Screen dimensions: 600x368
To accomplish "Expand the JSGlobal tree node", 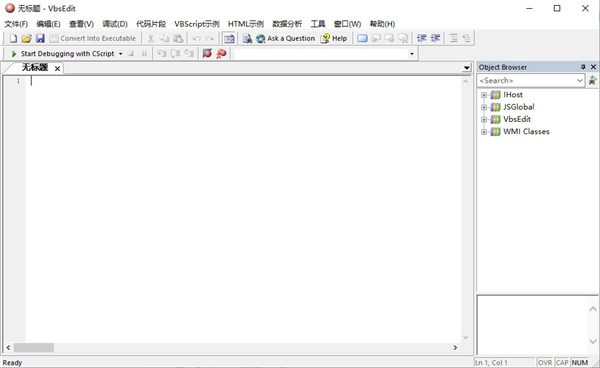I will click(x=484, y=107).
